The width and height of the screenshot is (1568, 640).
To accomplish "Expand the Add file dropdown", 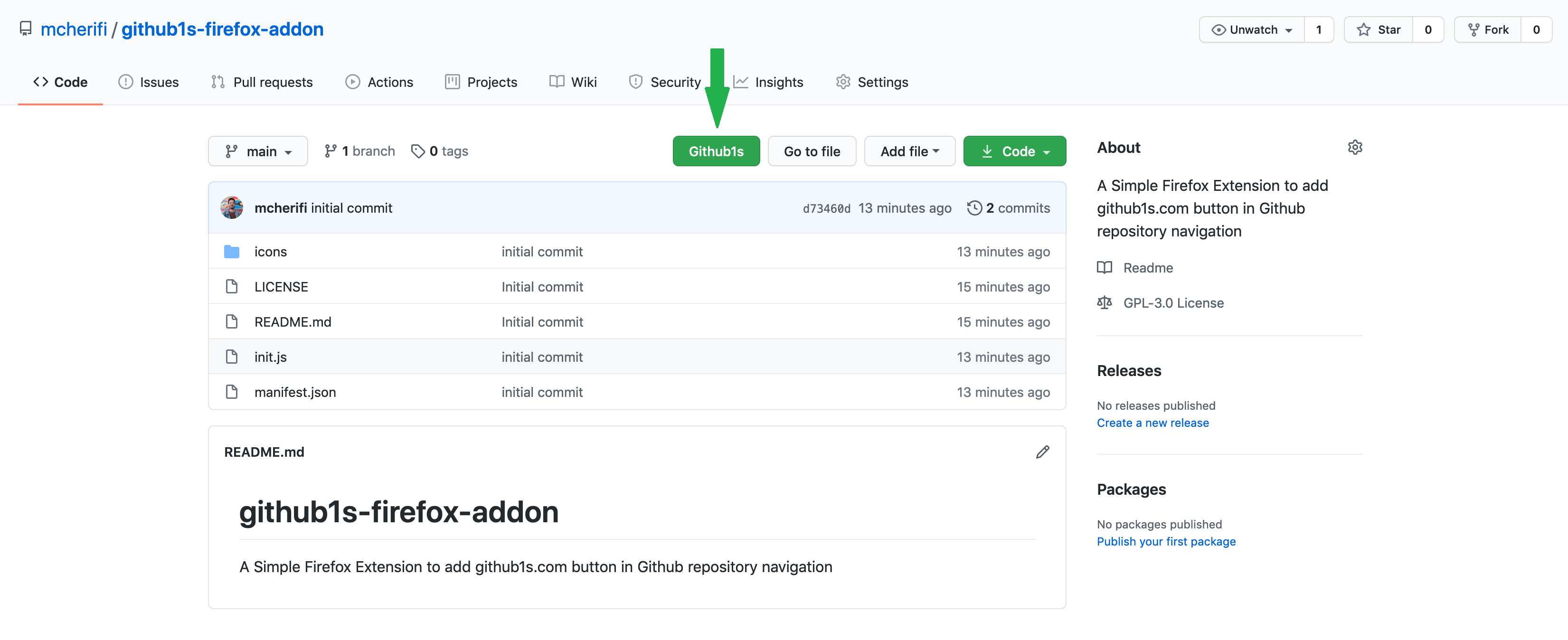I will 909,151.
